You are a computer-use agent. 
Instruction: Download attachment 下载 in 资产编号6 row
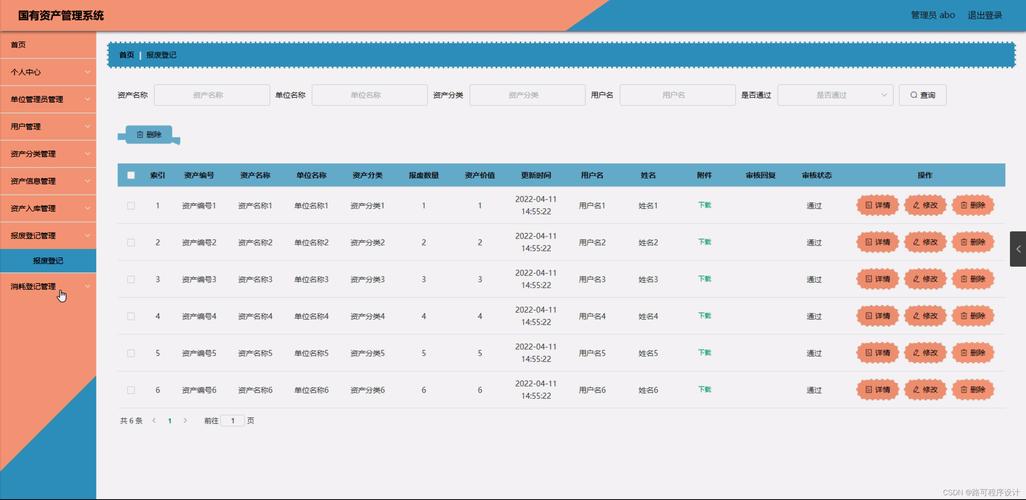coord(704,389)
